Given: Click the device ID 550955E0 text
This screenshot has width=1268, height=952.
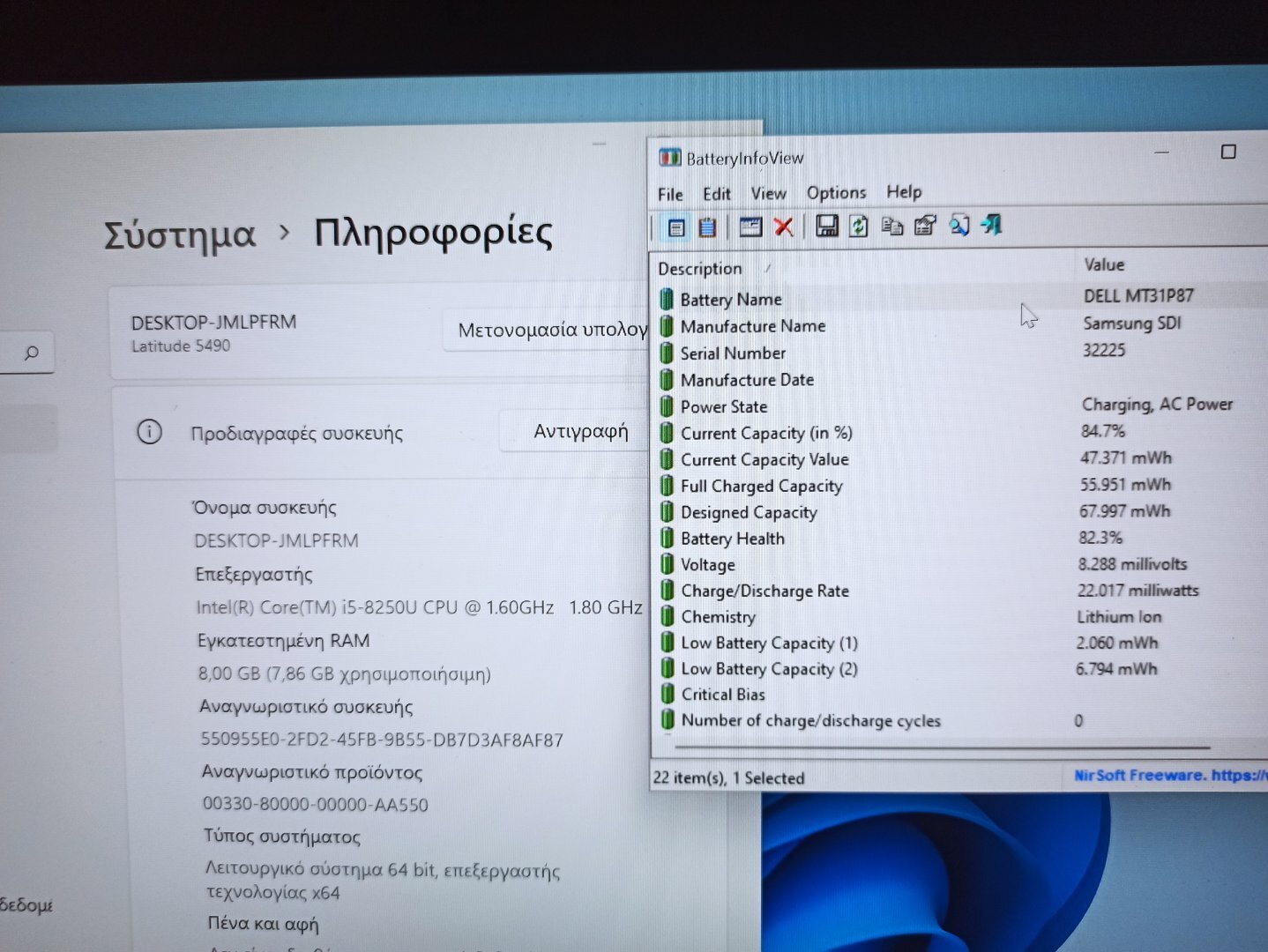Looking at the screenshot, I should 382,740.
